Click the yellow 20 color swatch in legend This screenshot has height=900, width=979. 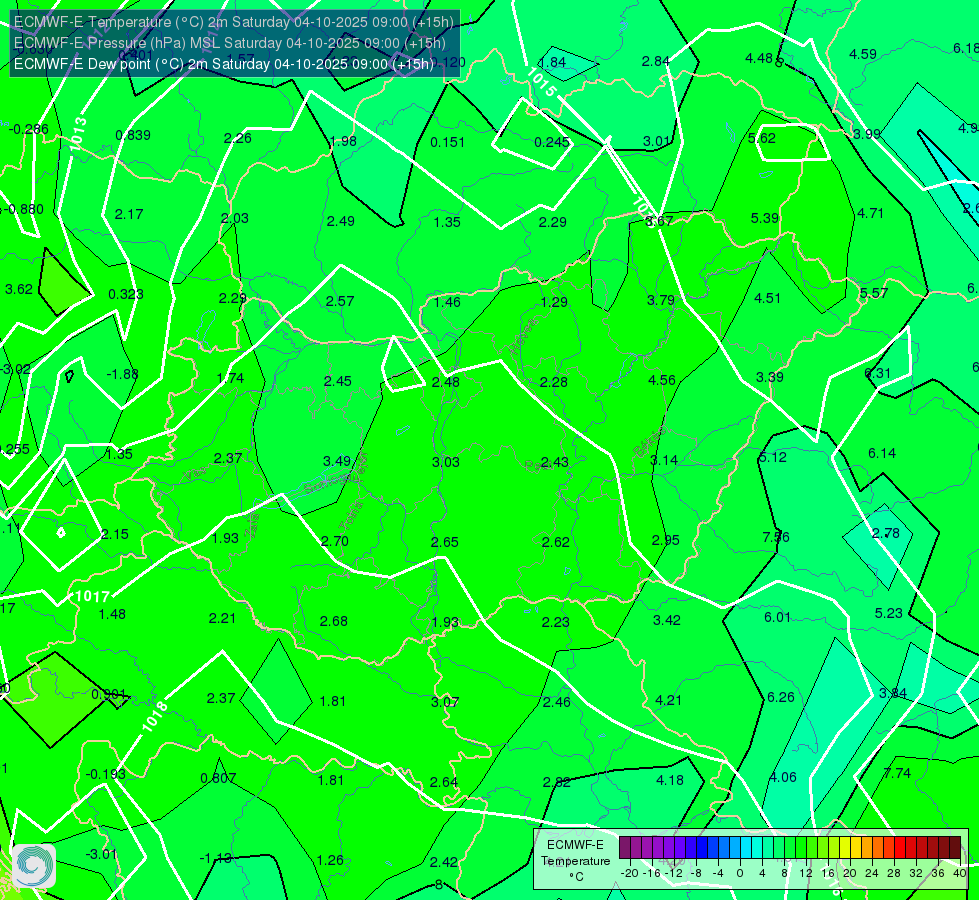845,848
